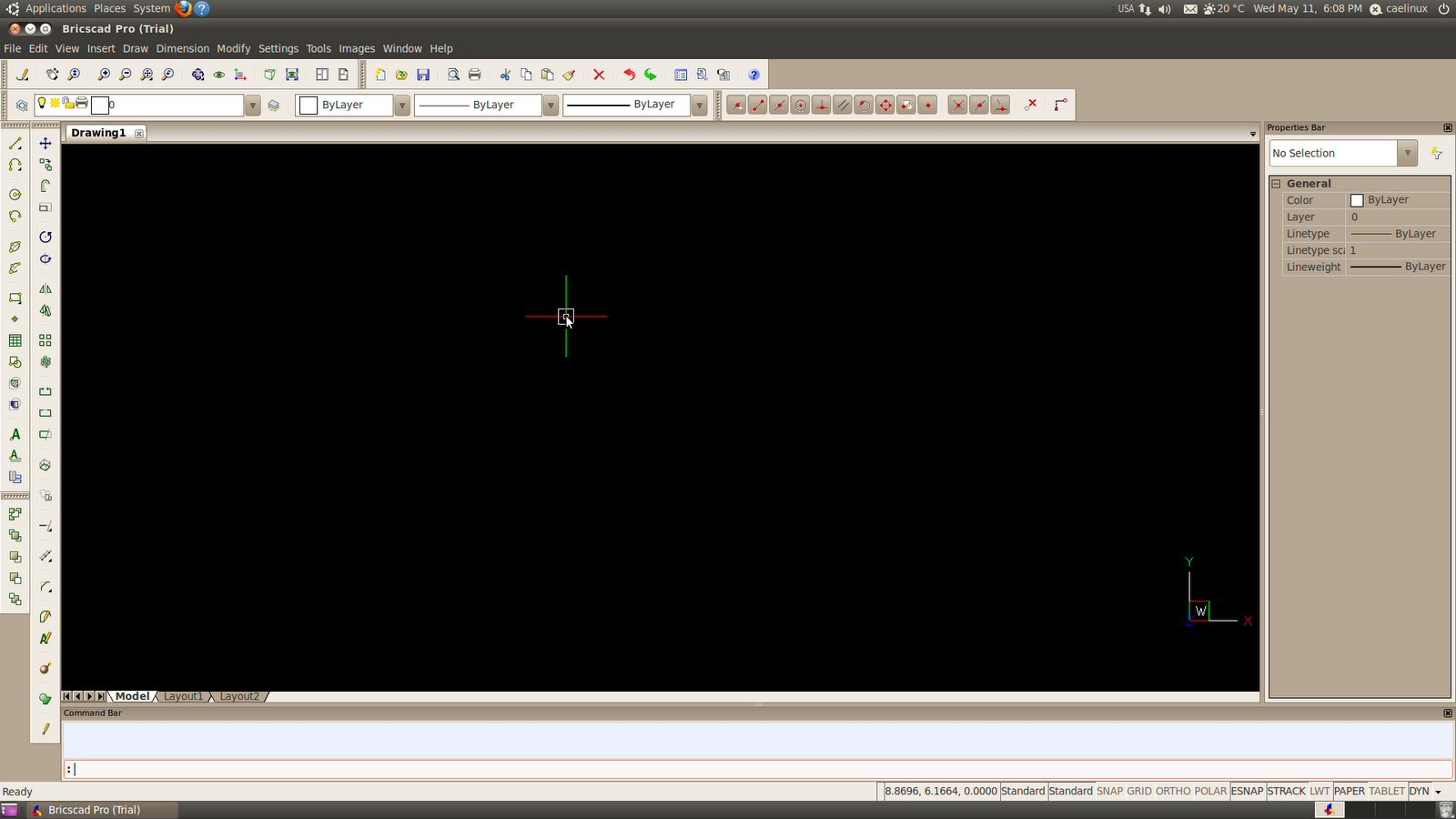Image resolution: width=1456 pixels, height=819 pixels.
Task: Toggle ORTHO mode in status bar
Action: point(1173,791)
